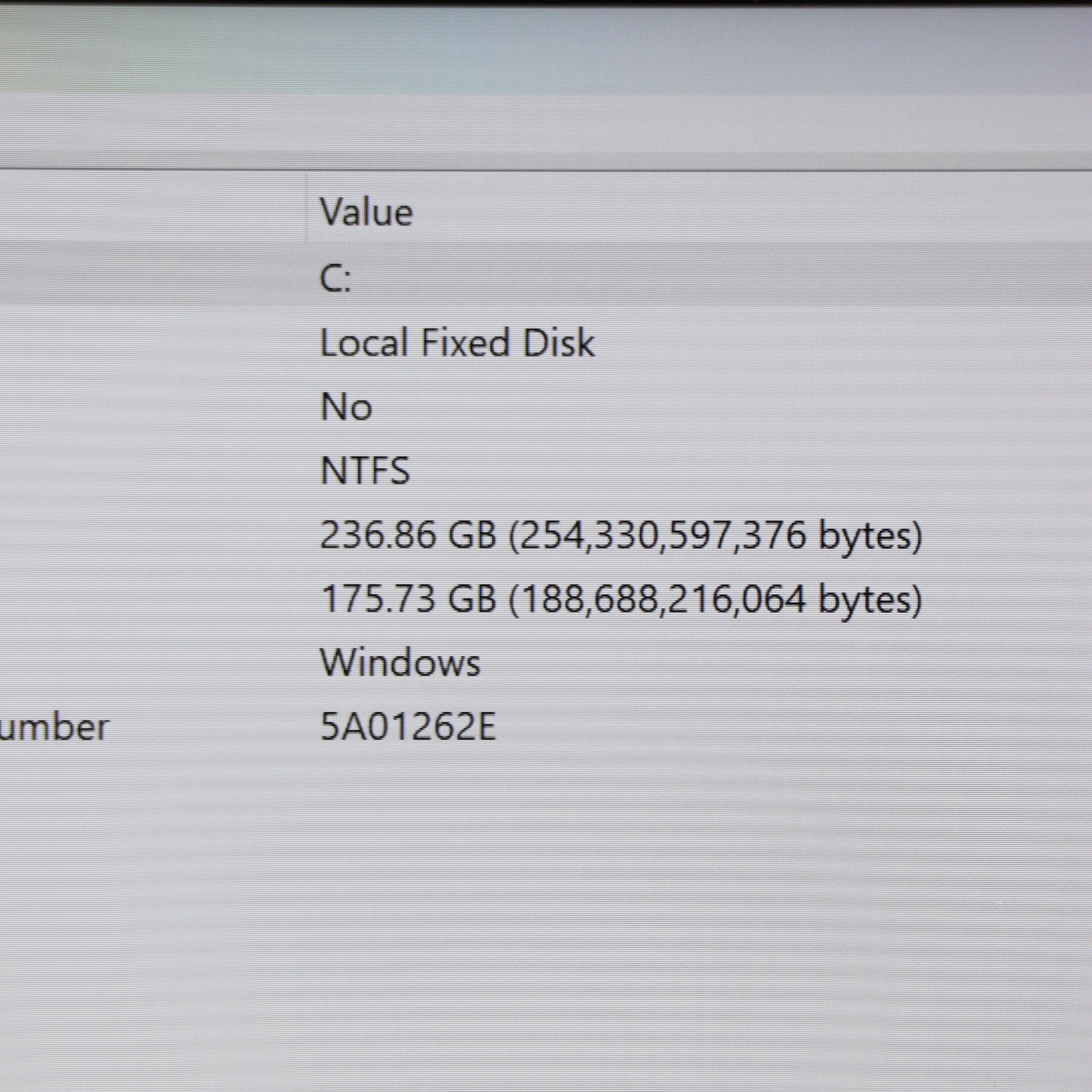
Task: Click the serial number 5A01262E
Action: pyautogui.click(x=408, y=727)
